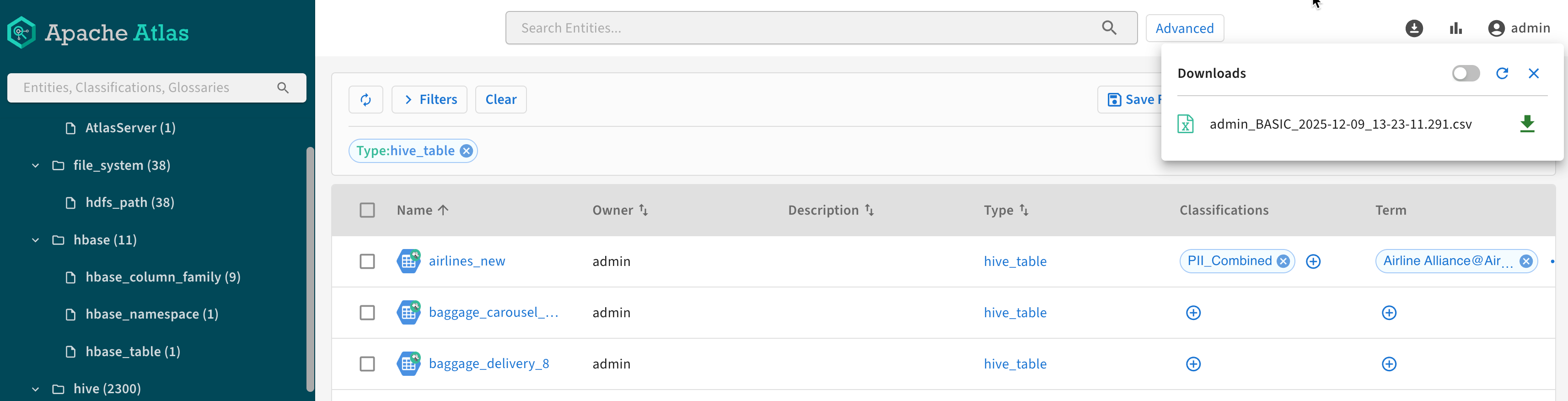Click the Search Entities input field
Viewport: 1568px width, 401px height.
(x=804, y=28)
